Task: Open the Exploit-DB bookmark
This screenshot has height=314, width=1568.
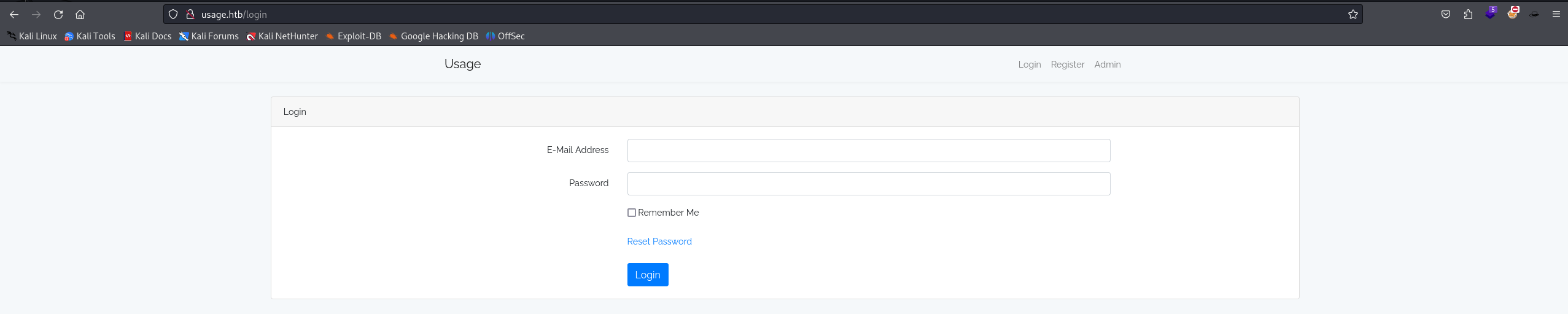Action: point(353,36)
